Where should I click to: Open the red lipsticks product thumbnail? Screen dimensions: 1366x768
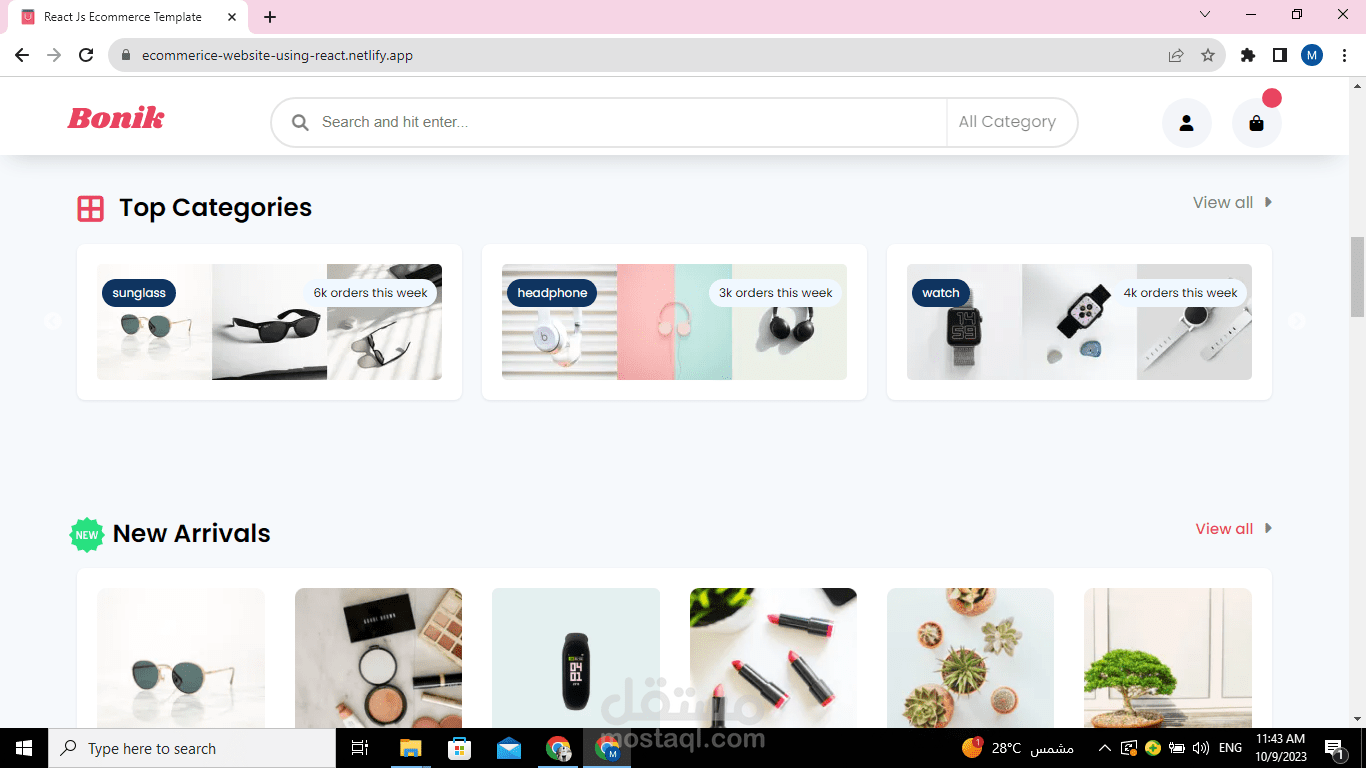[x=773, y=658]
